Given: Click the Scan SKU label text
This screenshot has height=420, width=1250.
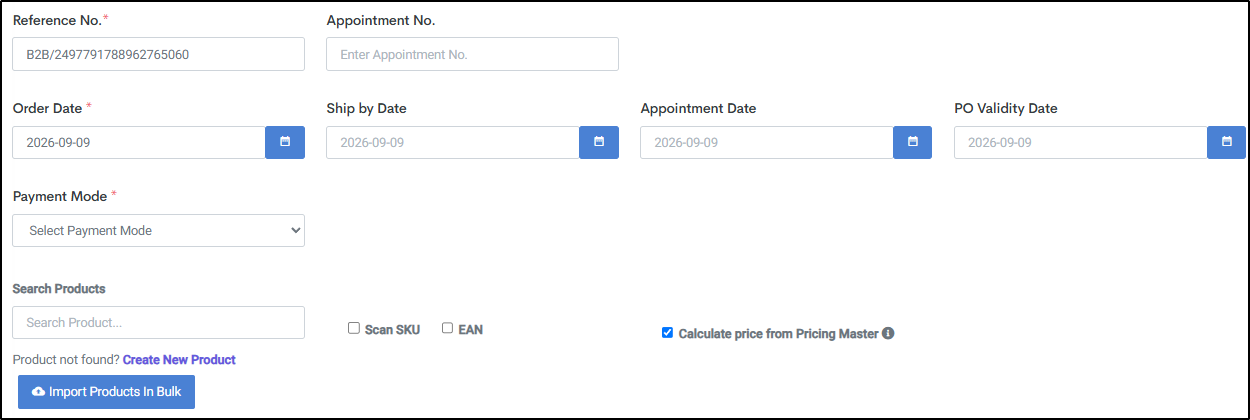Looking at the screenshot, I should coord(393,329).
